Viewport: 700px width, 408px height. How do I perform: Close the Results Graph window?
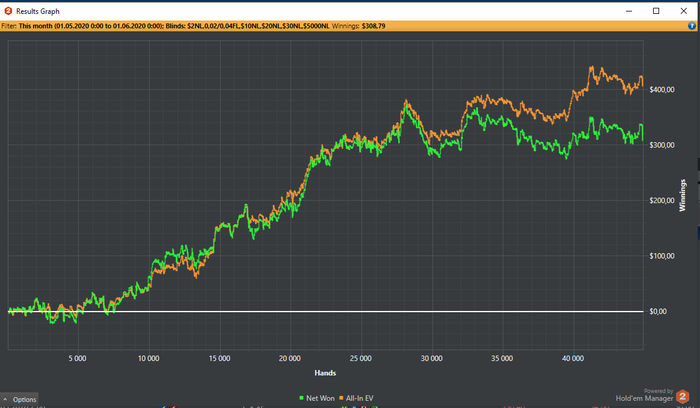tap(683, 11)
